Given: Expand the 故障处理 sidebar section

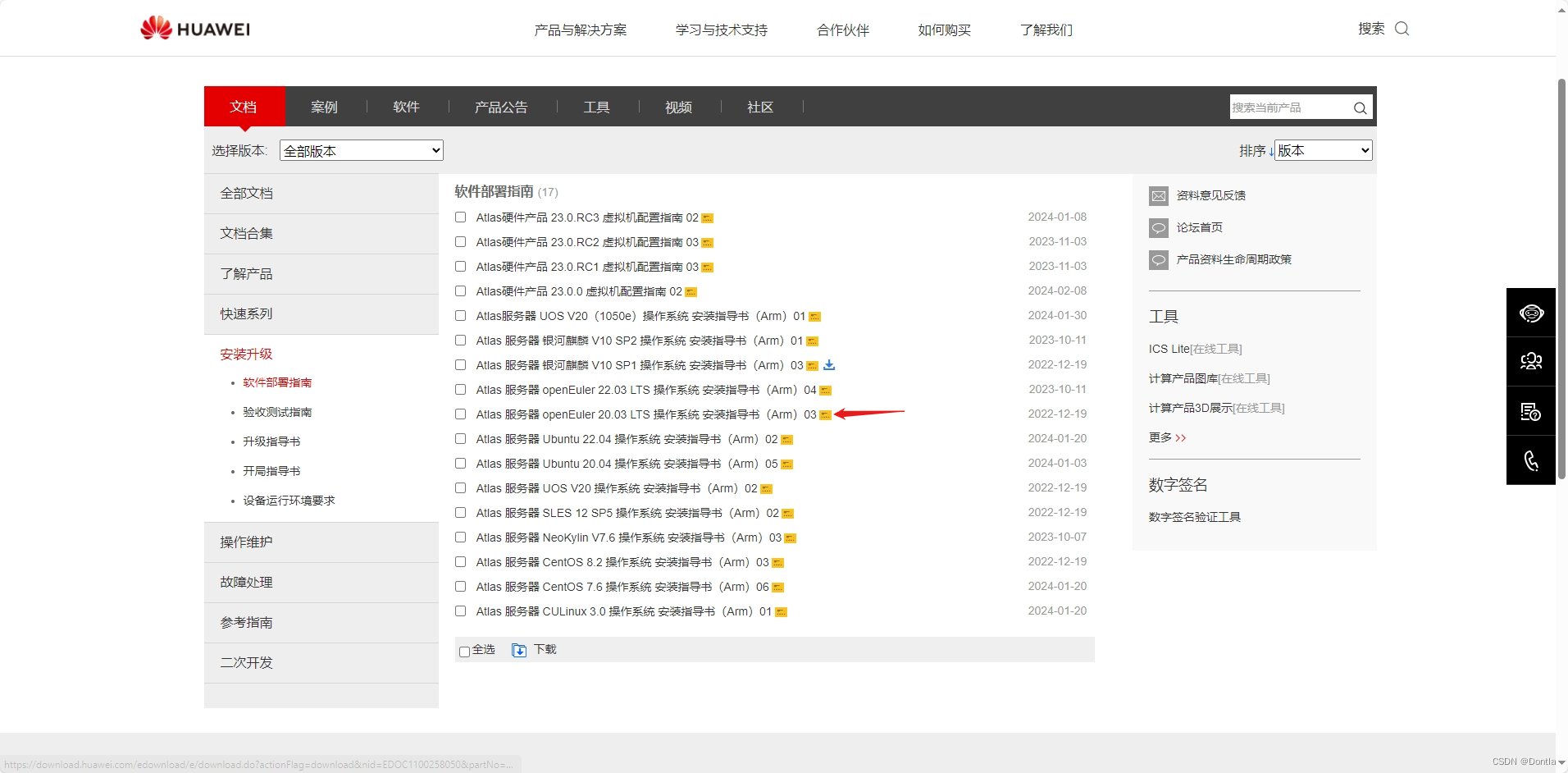Looking at the screenshot, I should pos(321,583).
